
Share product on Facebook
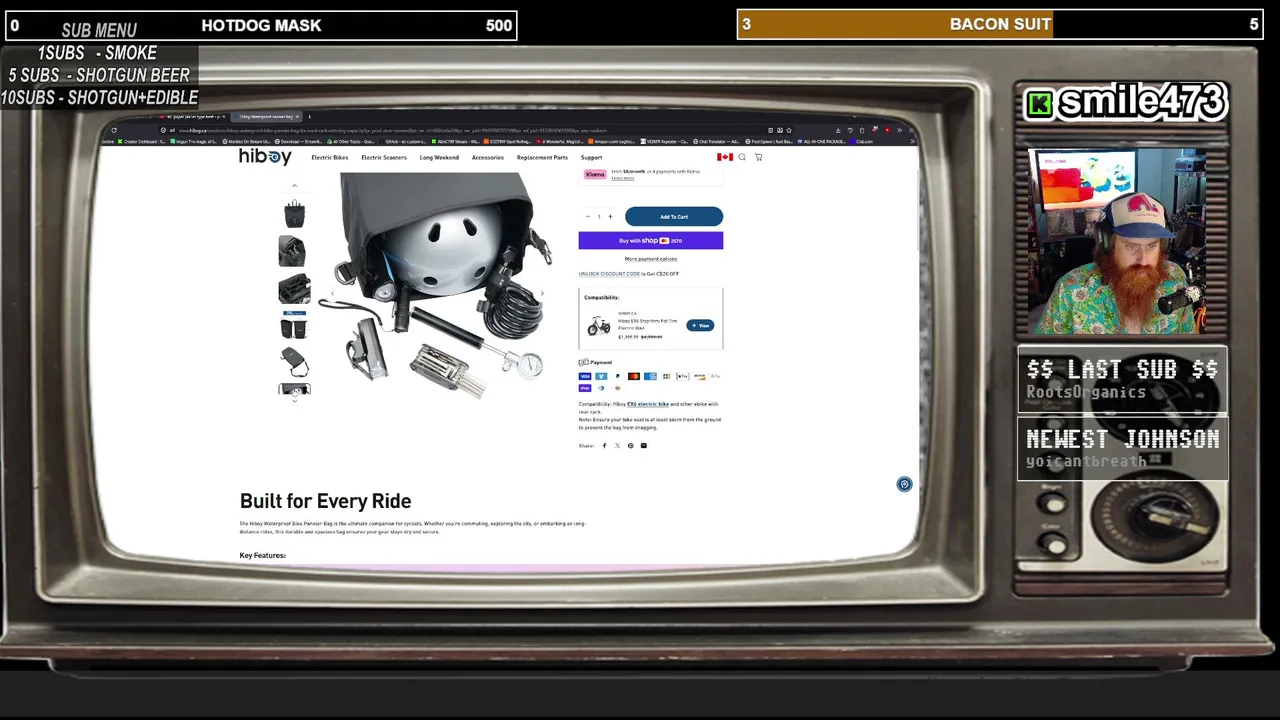pyautogui.click(x=604, y=446)
